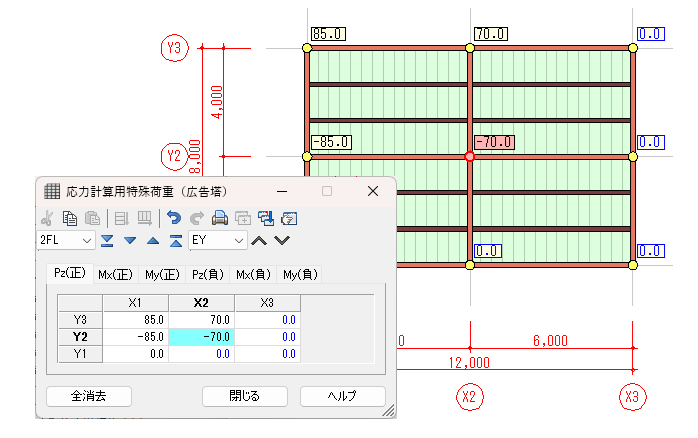Click the fill-down rows icon
The height and width of the screenshot is (438, 698).
(121, 218)
